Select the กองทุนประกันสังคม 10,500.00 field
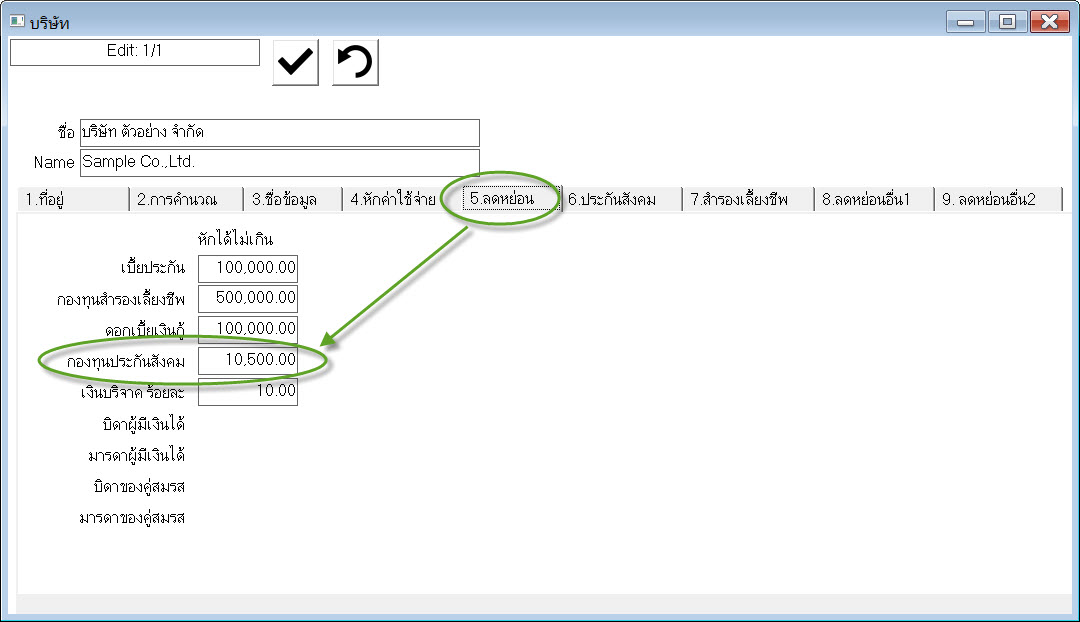The height and width of the screenshot is (622, 1080). click(248, 360)
